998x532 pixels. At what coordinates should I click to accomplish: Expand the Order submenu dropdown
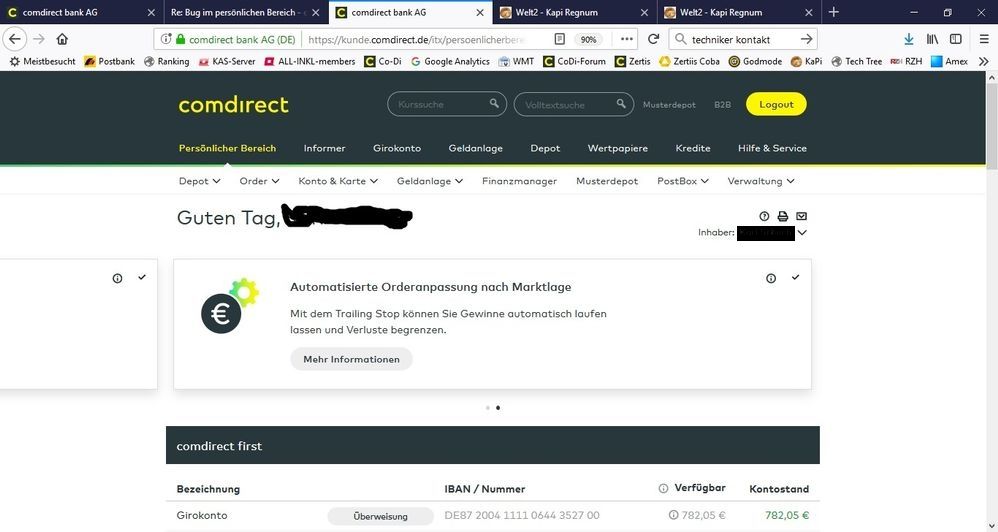click(259, 181)
